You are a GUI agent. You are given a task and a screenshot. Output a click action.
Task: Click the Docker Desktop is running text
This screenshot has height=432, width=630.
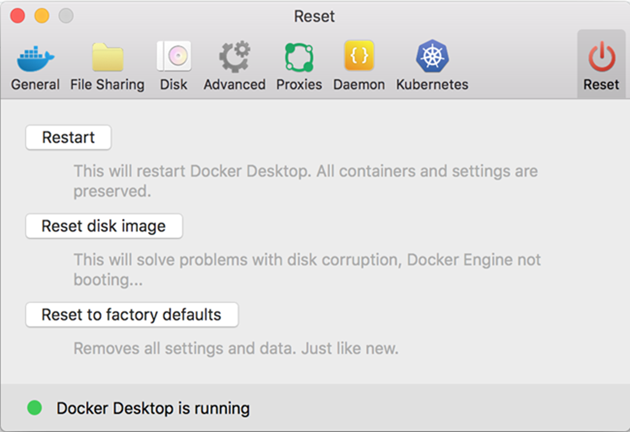click(x=153, y=408)
